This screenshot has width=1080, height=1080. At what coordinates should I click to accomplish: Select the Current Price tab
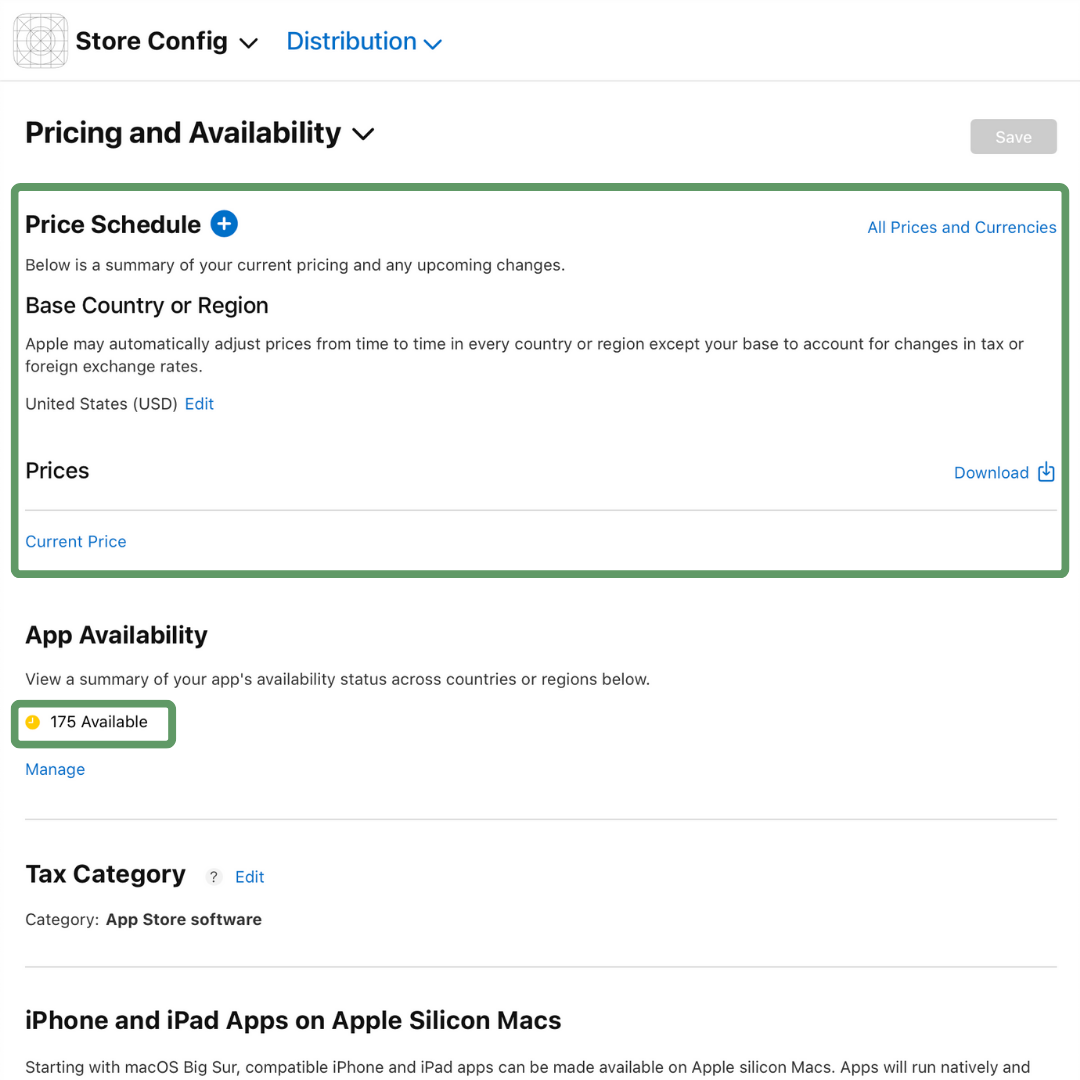tap(75, 541)
